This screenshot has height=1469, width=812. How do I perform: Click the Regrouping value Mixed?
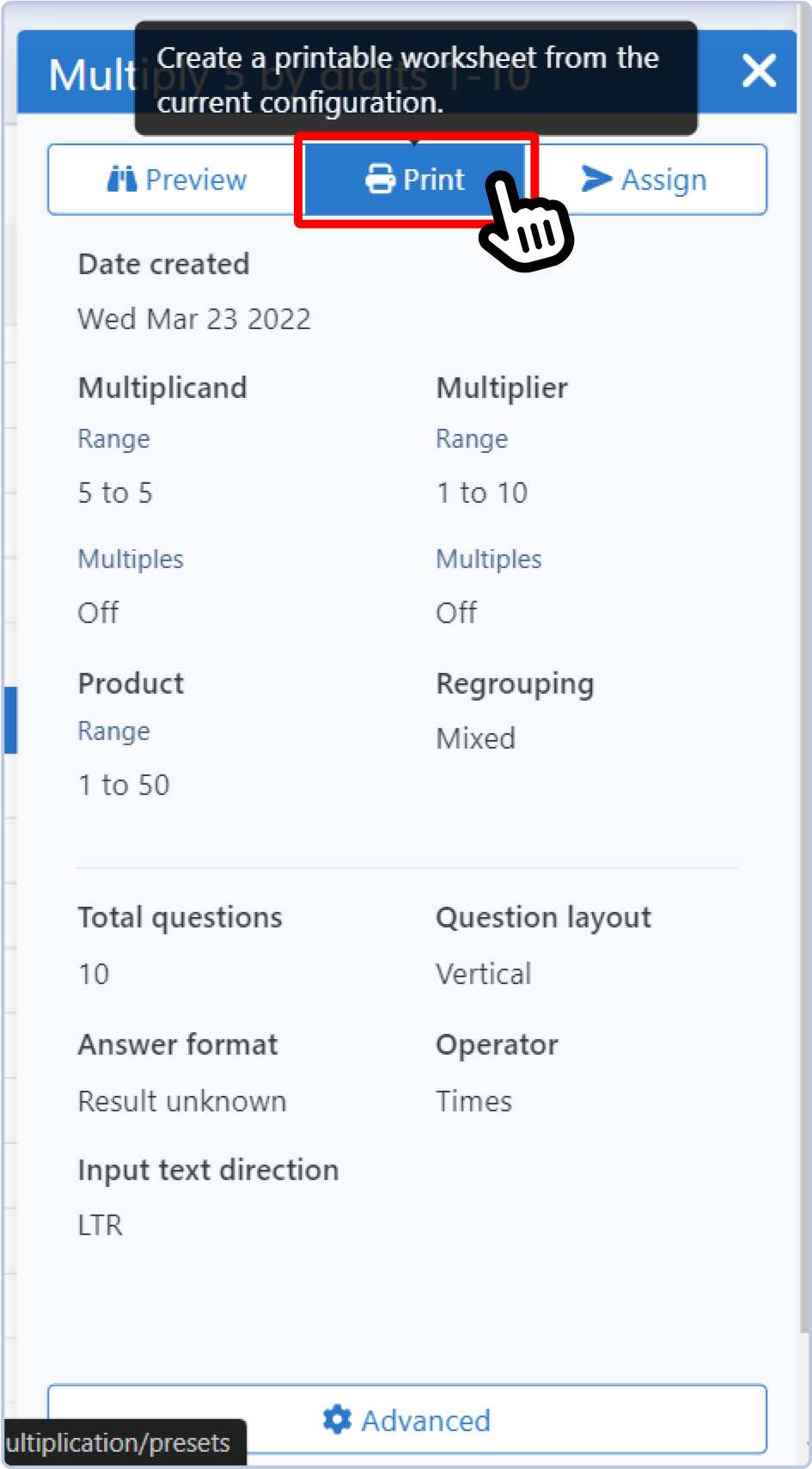pos(475,738)
